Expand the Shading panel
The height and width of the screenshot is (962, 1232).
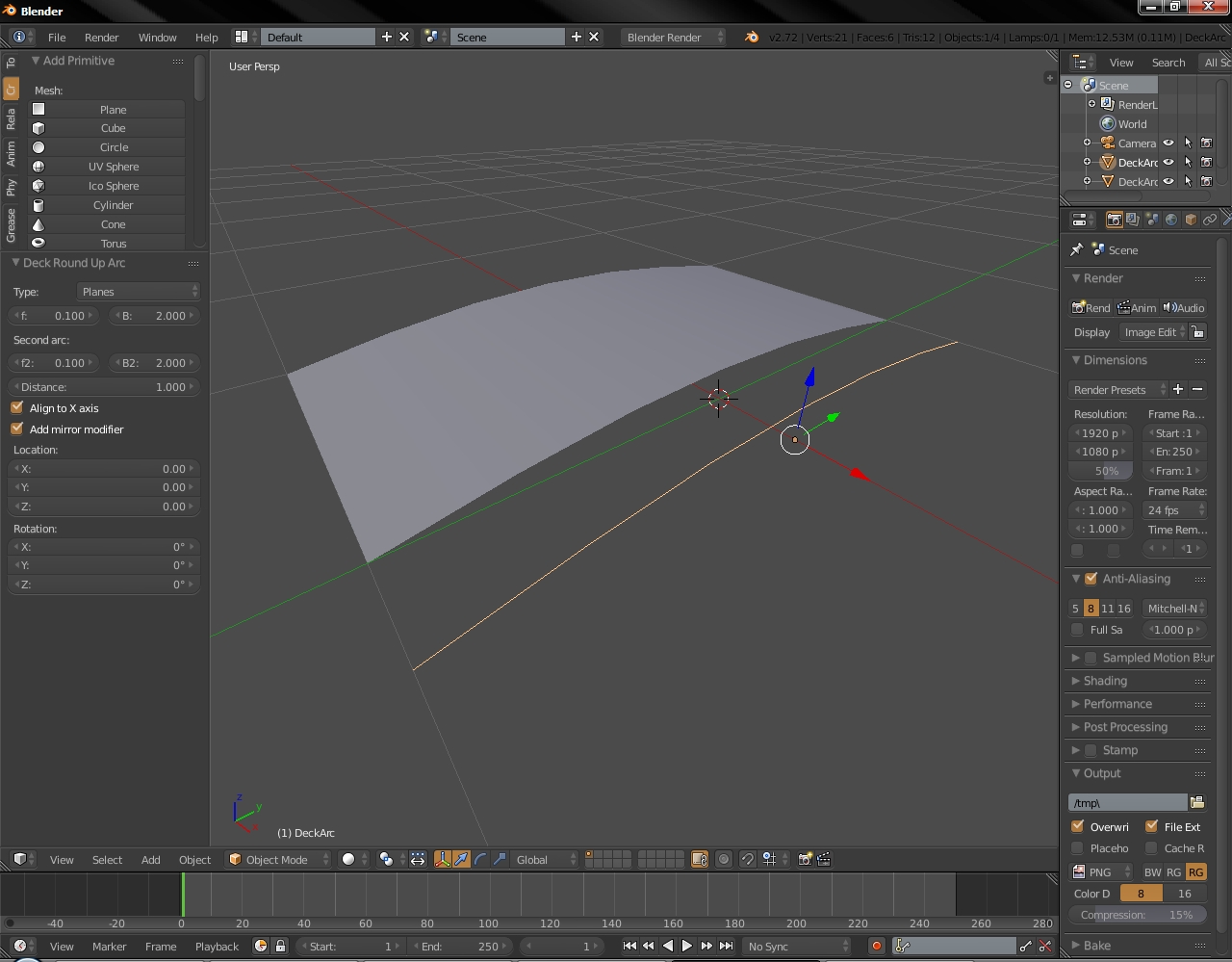coord(1104,681)
